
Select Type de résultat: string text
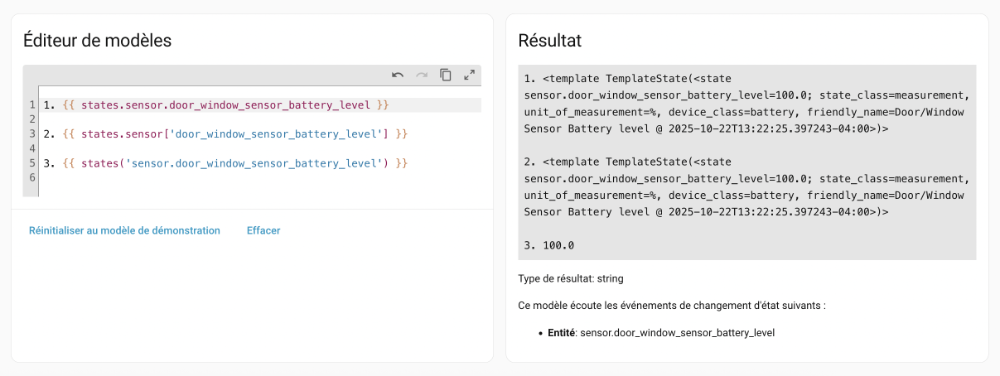571,278
